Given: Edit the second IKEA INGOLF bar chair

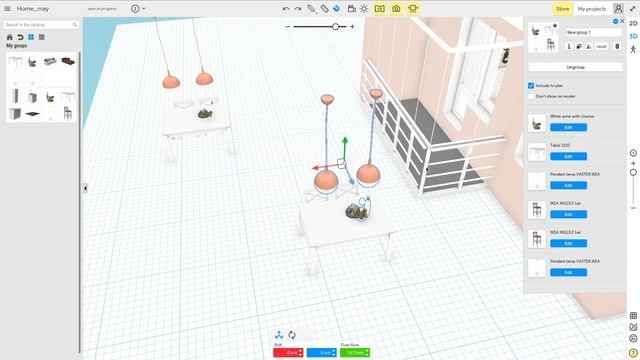Looking at the screenshot, I should (568, 243).
